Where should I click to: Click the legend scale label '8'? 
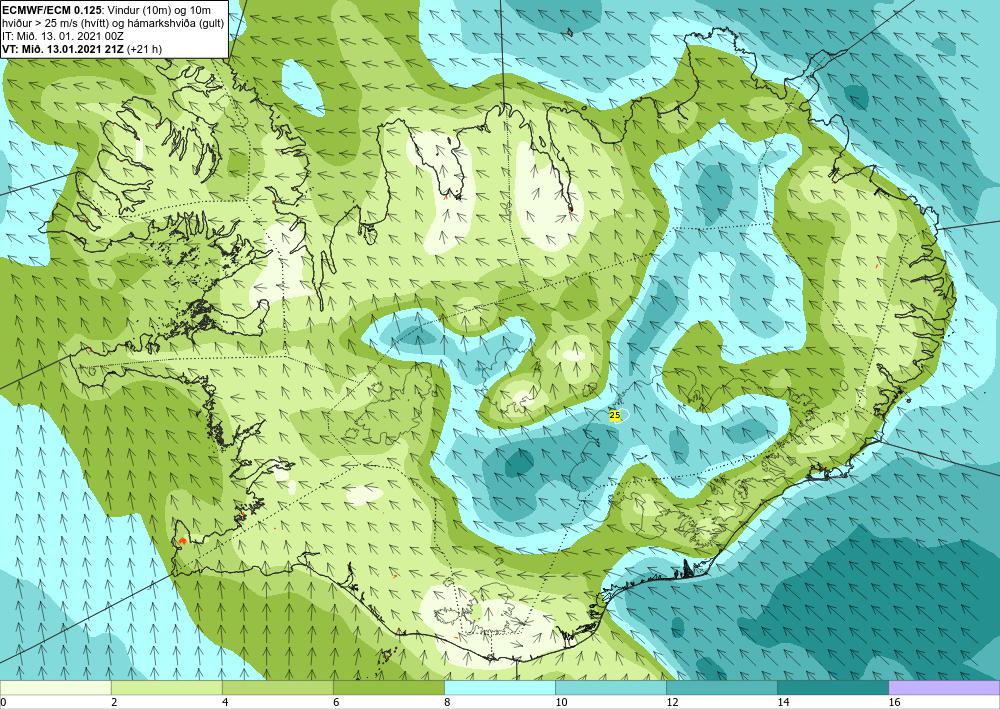click(x=446, y=702)
